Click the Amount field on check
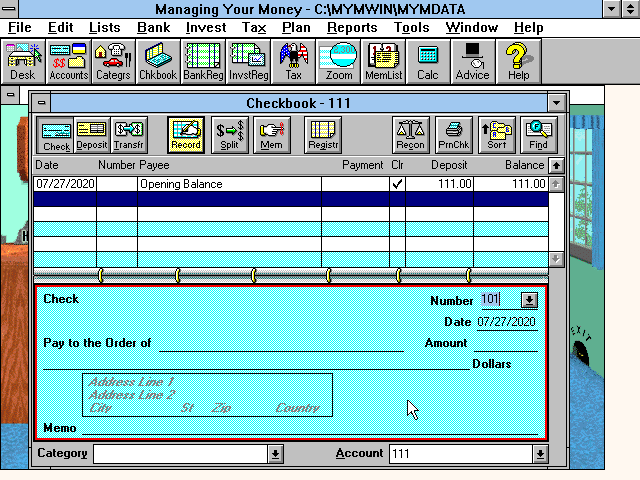 tap(506, 344)
